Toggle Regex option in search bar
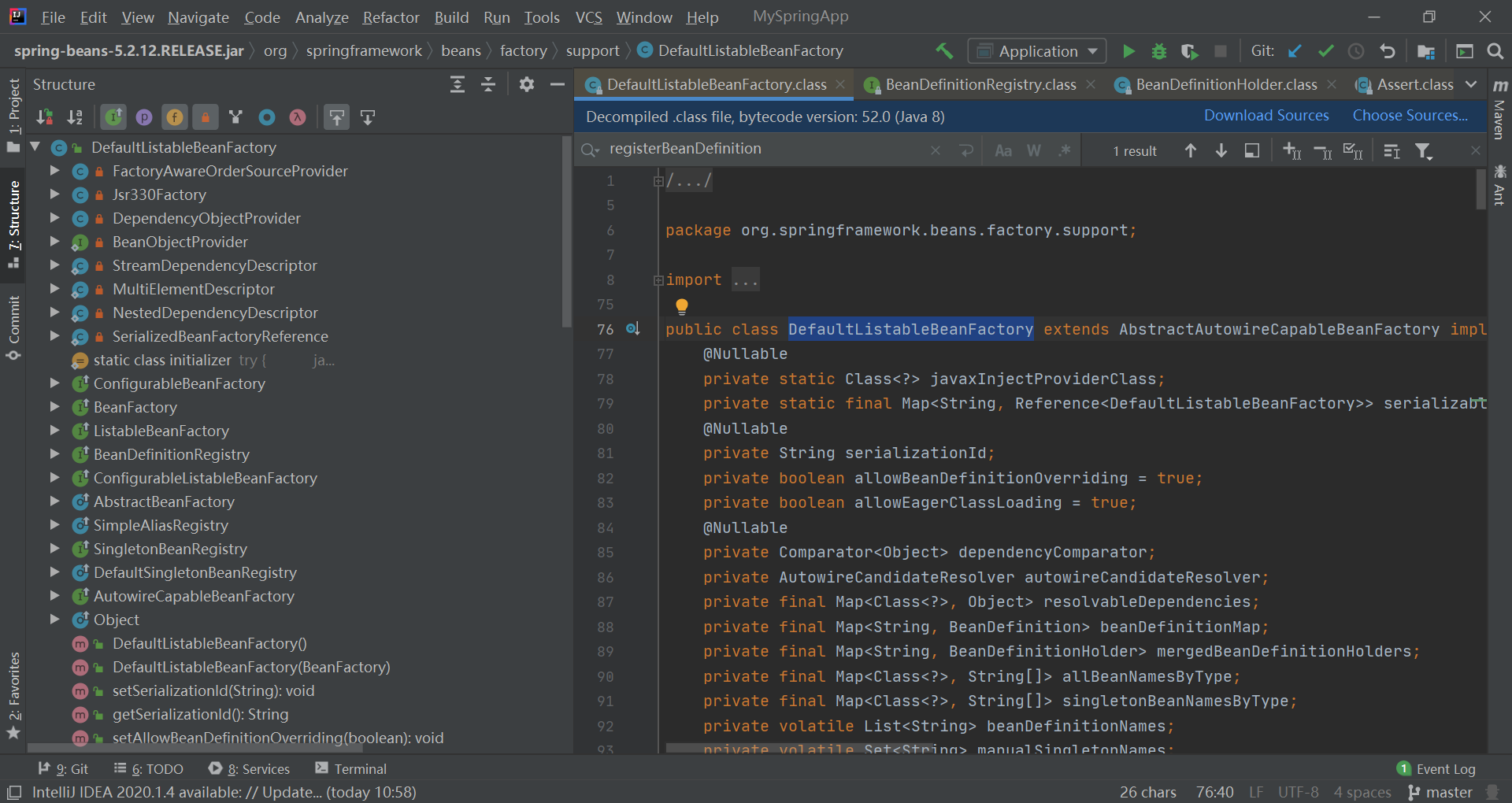 tap(1065, 150)
